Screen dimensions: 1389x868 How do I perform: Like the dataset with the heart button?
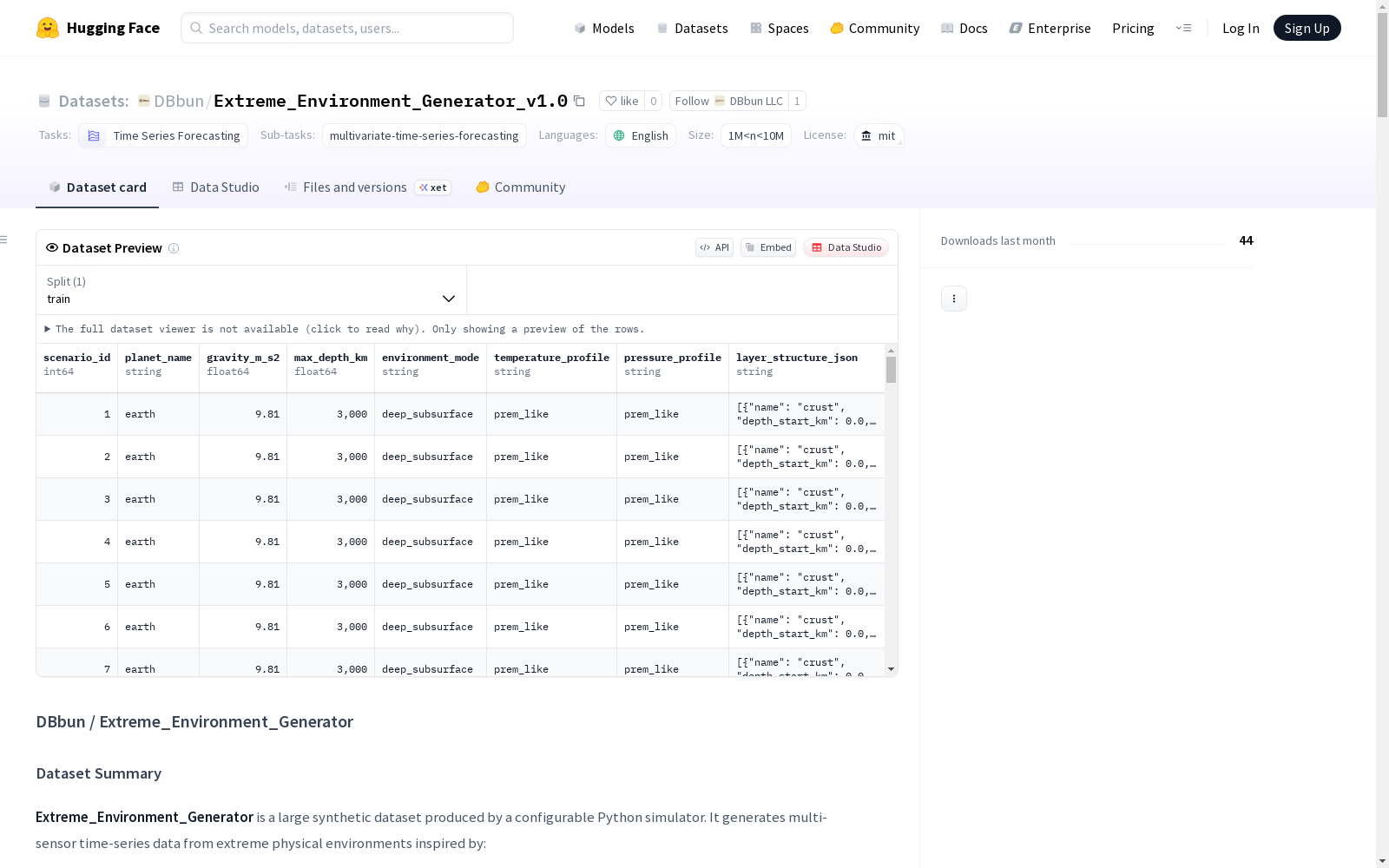[622, 101]
